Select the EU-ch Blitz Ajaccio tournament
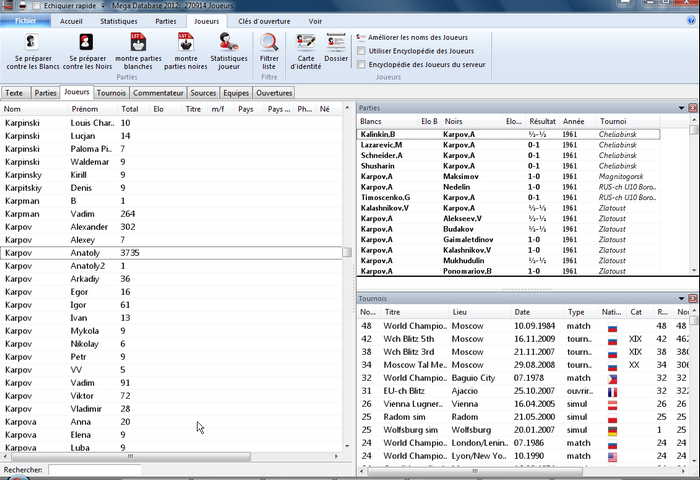Viewport: 700px width, 480px height. [x=523, y=391]
